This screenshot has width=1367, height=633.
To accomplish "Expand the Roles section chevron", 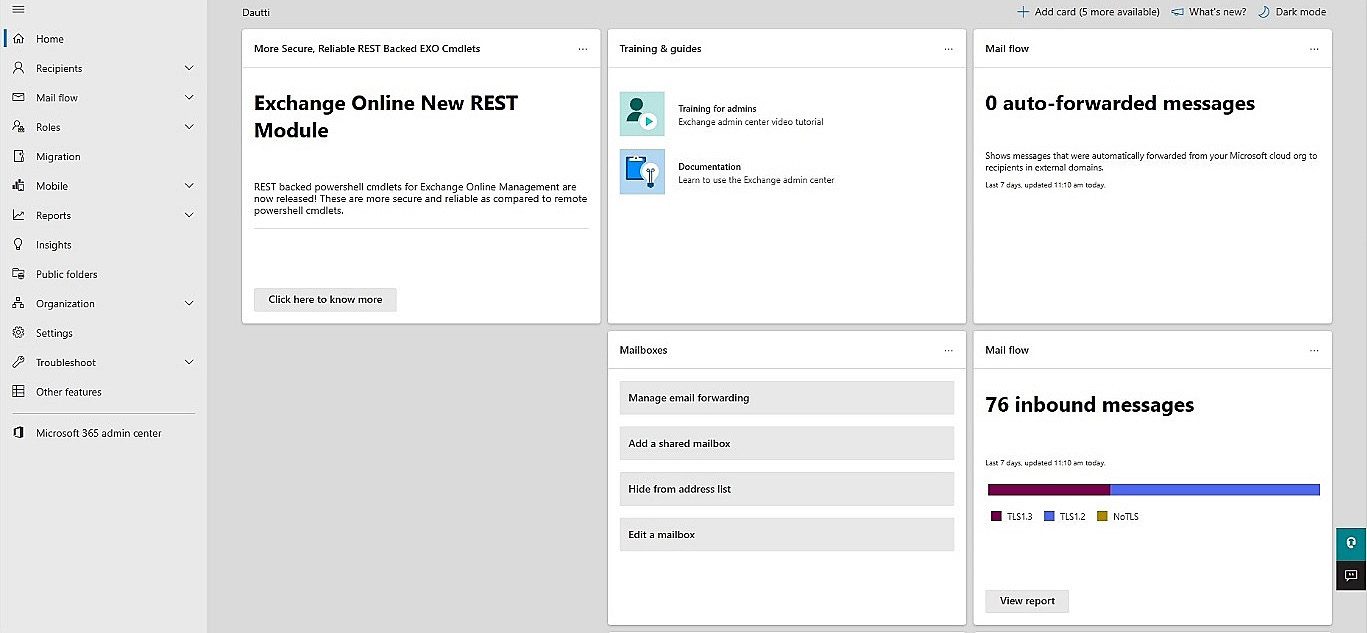I will click(189, 127).
